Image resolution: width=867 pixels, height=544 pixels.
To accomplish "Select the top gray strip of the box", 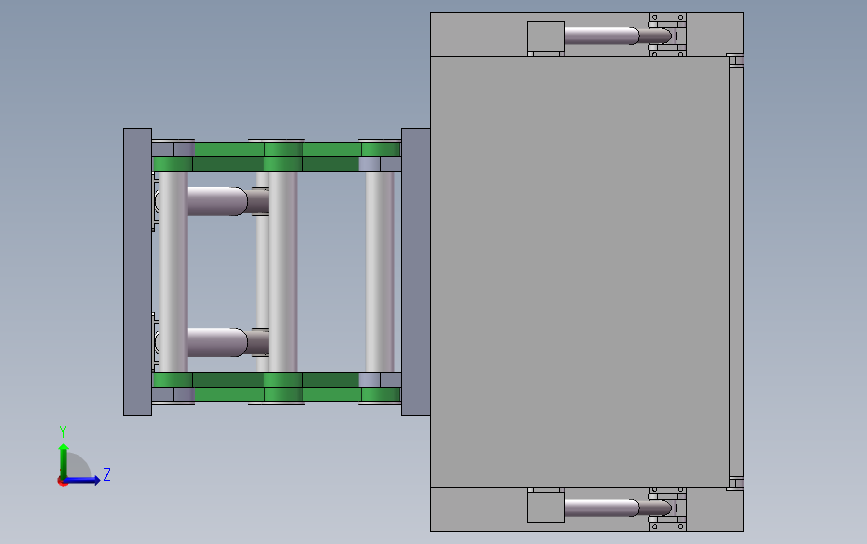I will [x=587, y=34].
